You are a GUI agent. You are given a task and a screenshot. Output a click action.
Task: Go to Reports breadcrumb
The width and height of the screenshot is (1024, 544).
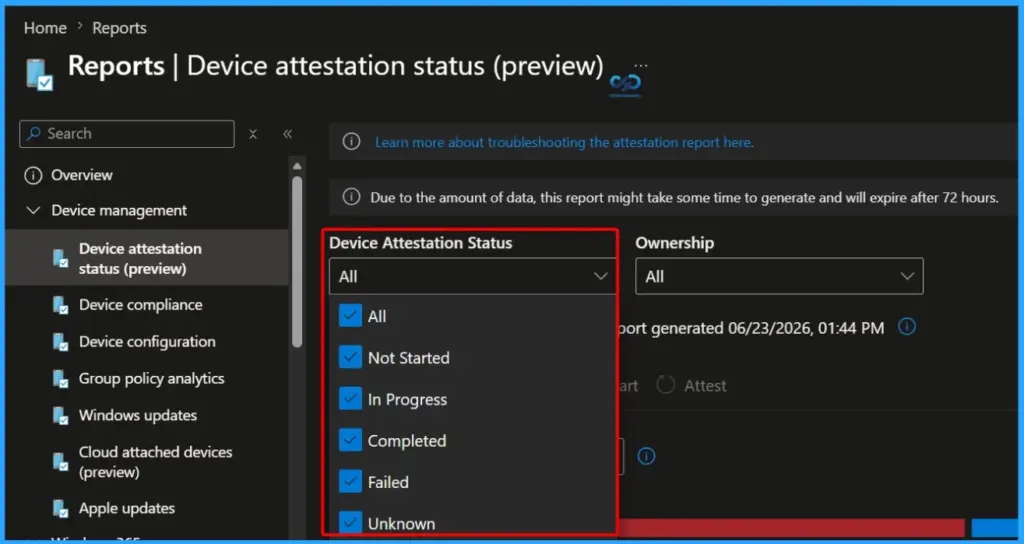(x=120, y=28)
